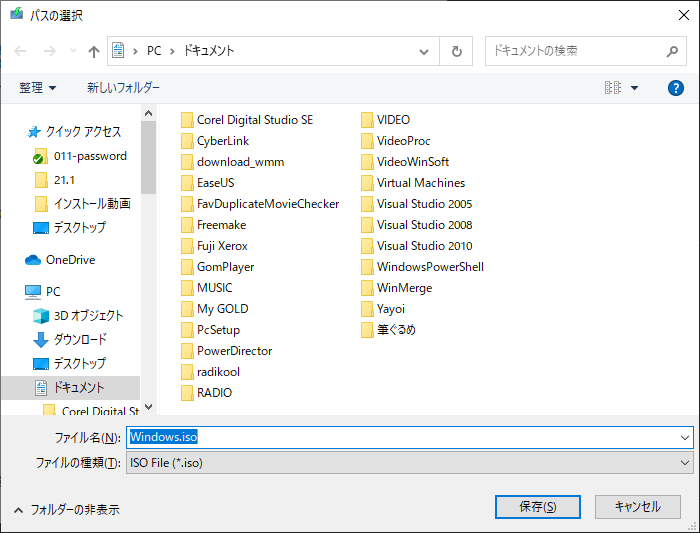Select the Corel Digital Studio SE folder icon
The height and width of the screenshot is (533, 700).
click(187, 120)
